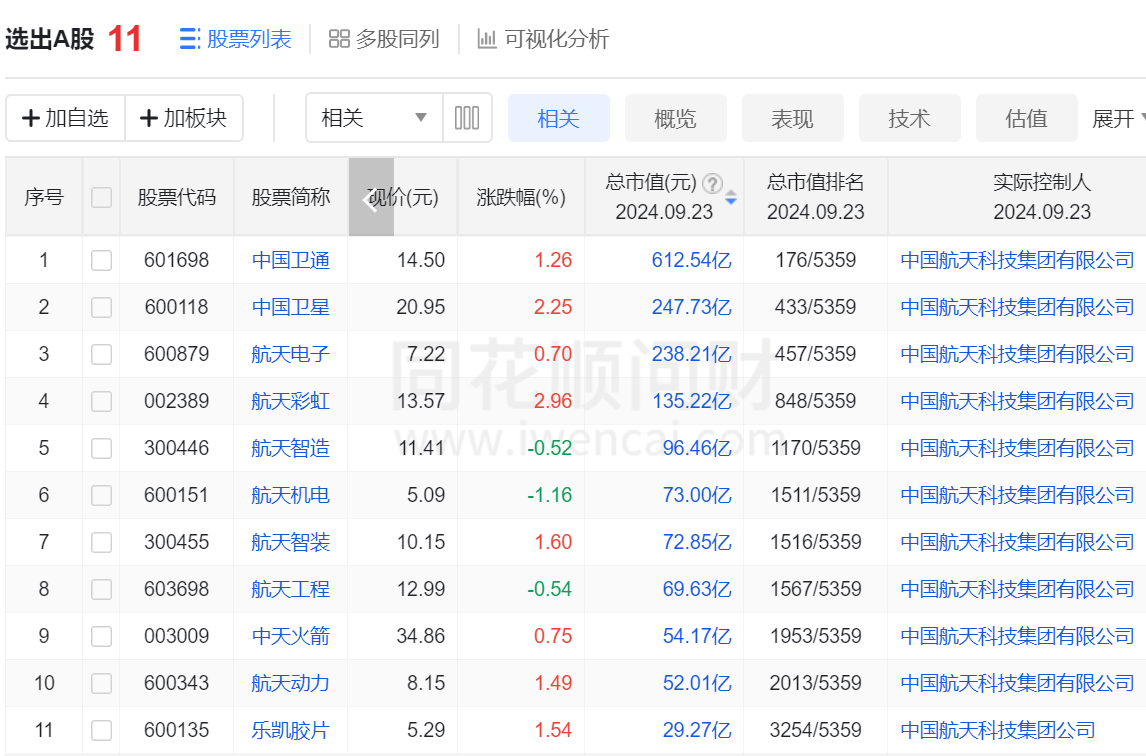Open stock link 航天智造

click(291, 447)
